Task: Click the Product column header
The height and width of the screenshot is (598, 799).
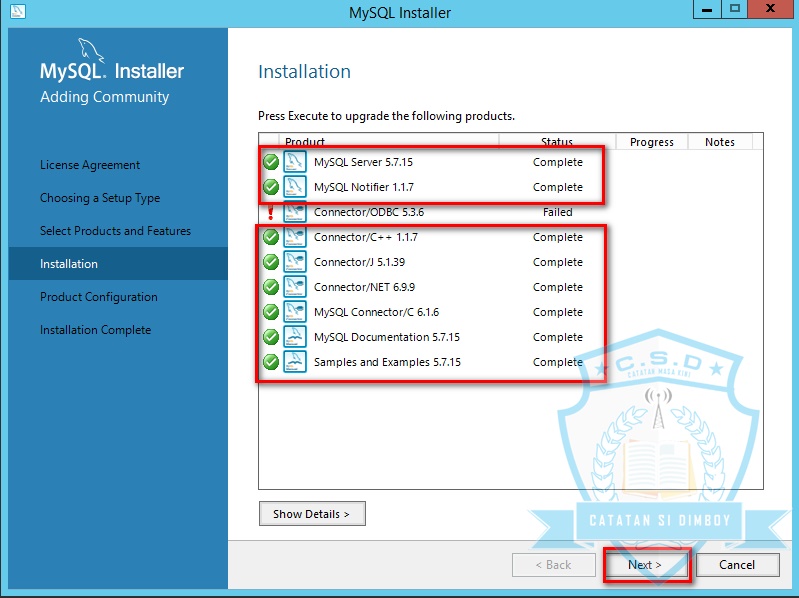Action: coord(389,142)
